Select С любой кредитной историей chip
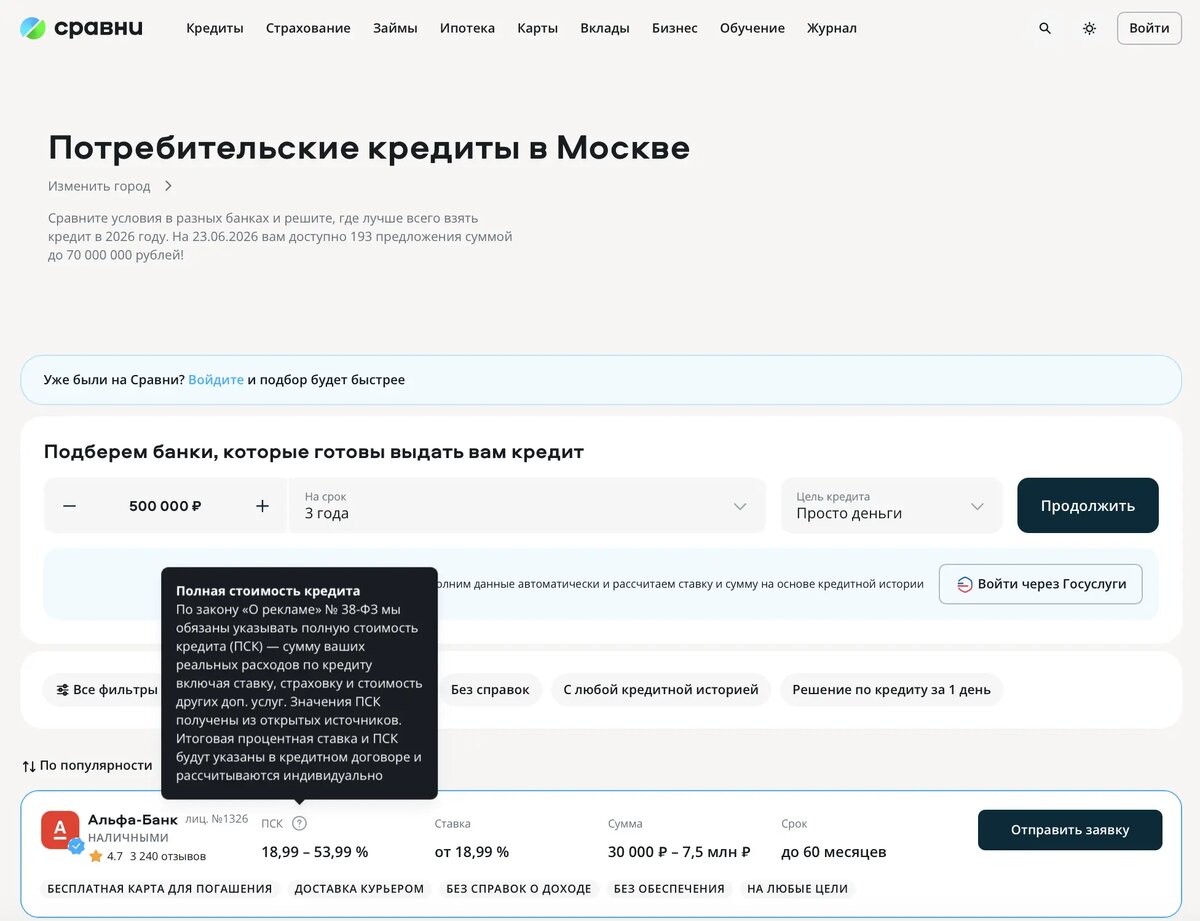 (661, 690)
